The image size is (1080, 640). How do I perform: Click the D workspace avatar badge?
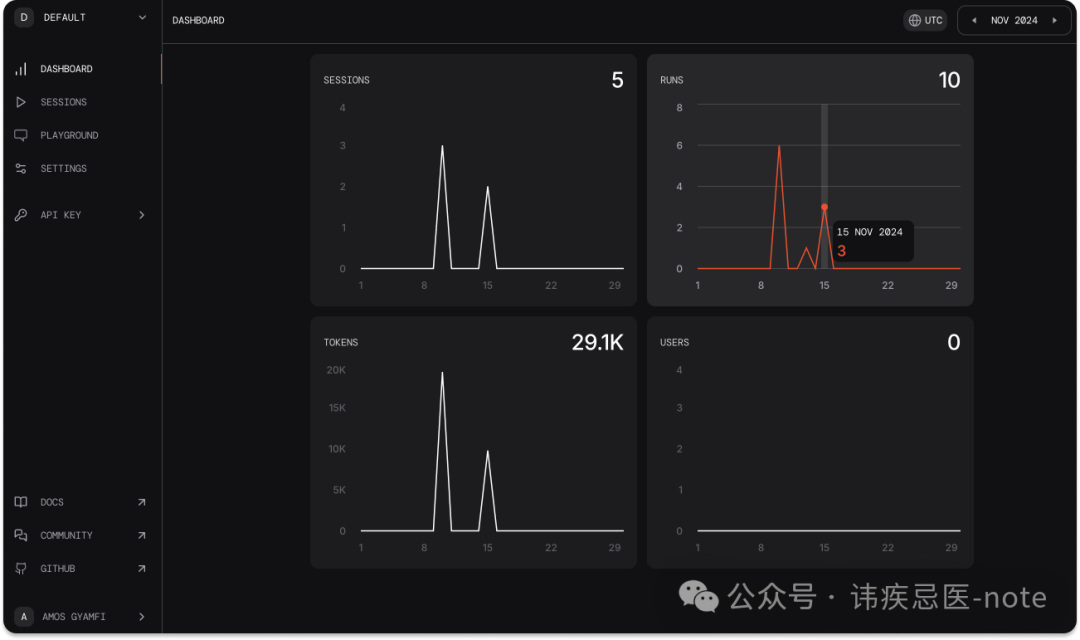pos(24,17)
